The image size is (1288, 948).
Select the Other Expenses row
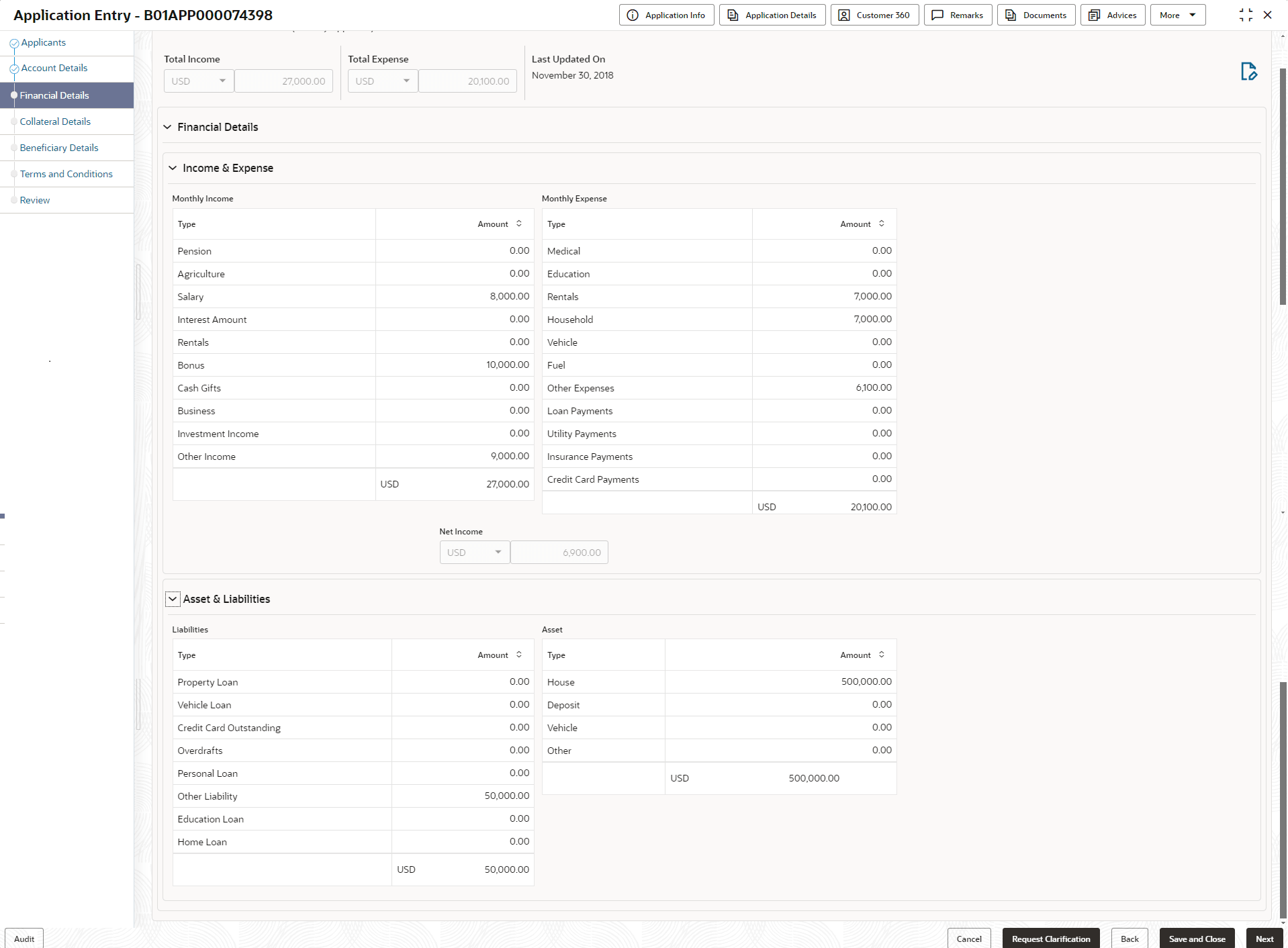coord(719,388)
